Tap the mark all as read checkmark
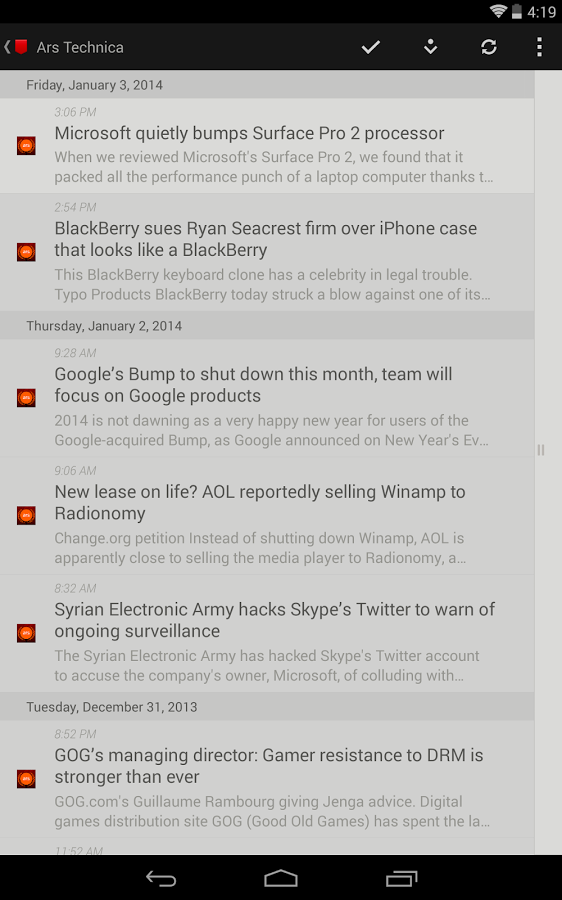This screenshot has width=562, height=900. coord(371,47)
